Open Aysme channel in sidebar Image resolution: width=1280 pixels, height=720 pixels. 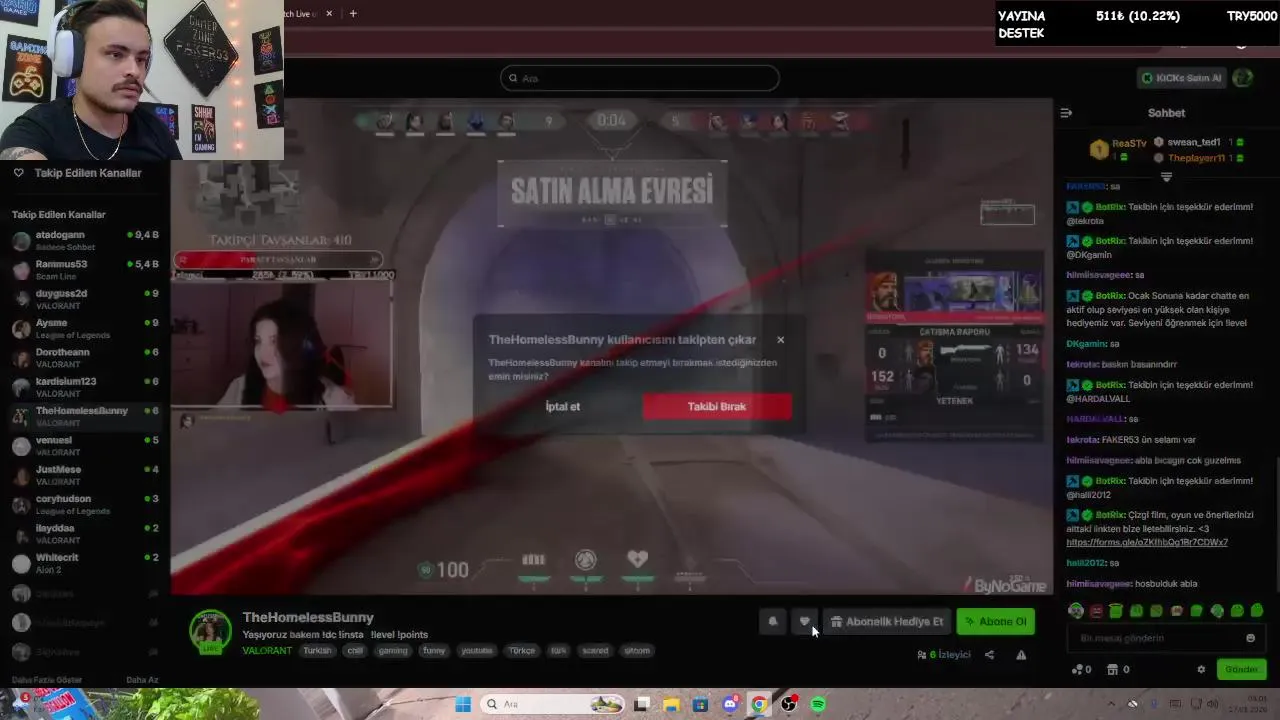click(85, 328)
